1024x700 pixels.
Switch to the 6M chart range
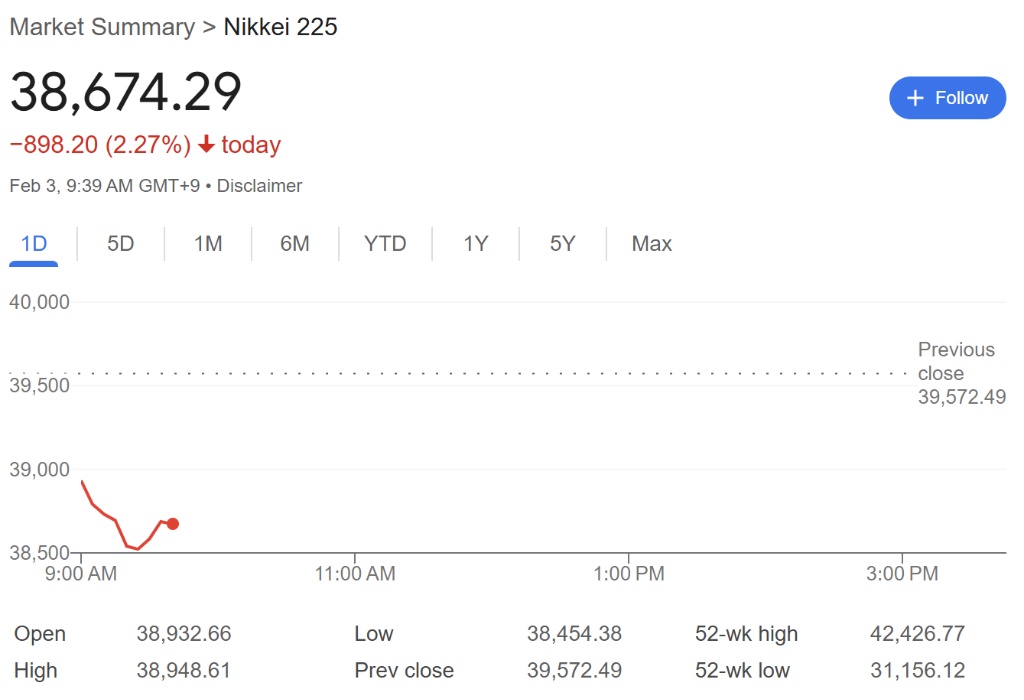[295, 244]
